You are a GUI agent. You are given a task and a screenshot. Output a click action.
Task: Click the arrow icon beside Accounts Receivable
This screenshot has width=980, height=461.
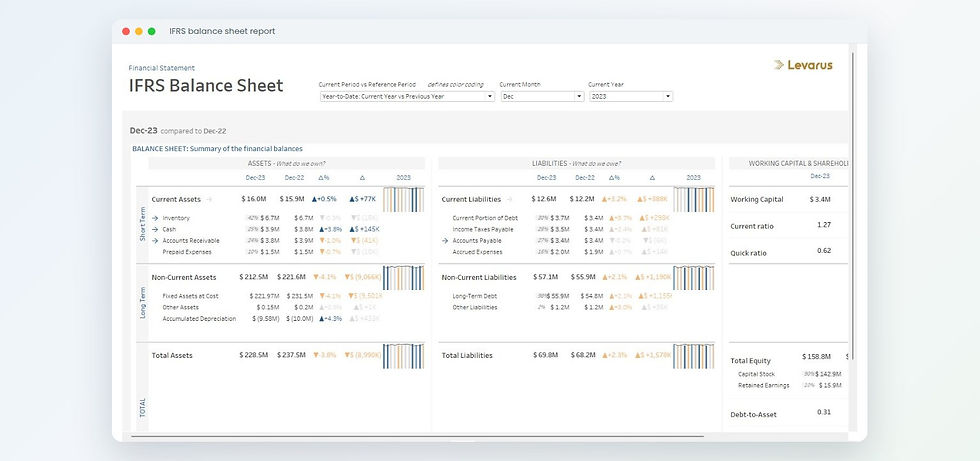pos(154,240)
